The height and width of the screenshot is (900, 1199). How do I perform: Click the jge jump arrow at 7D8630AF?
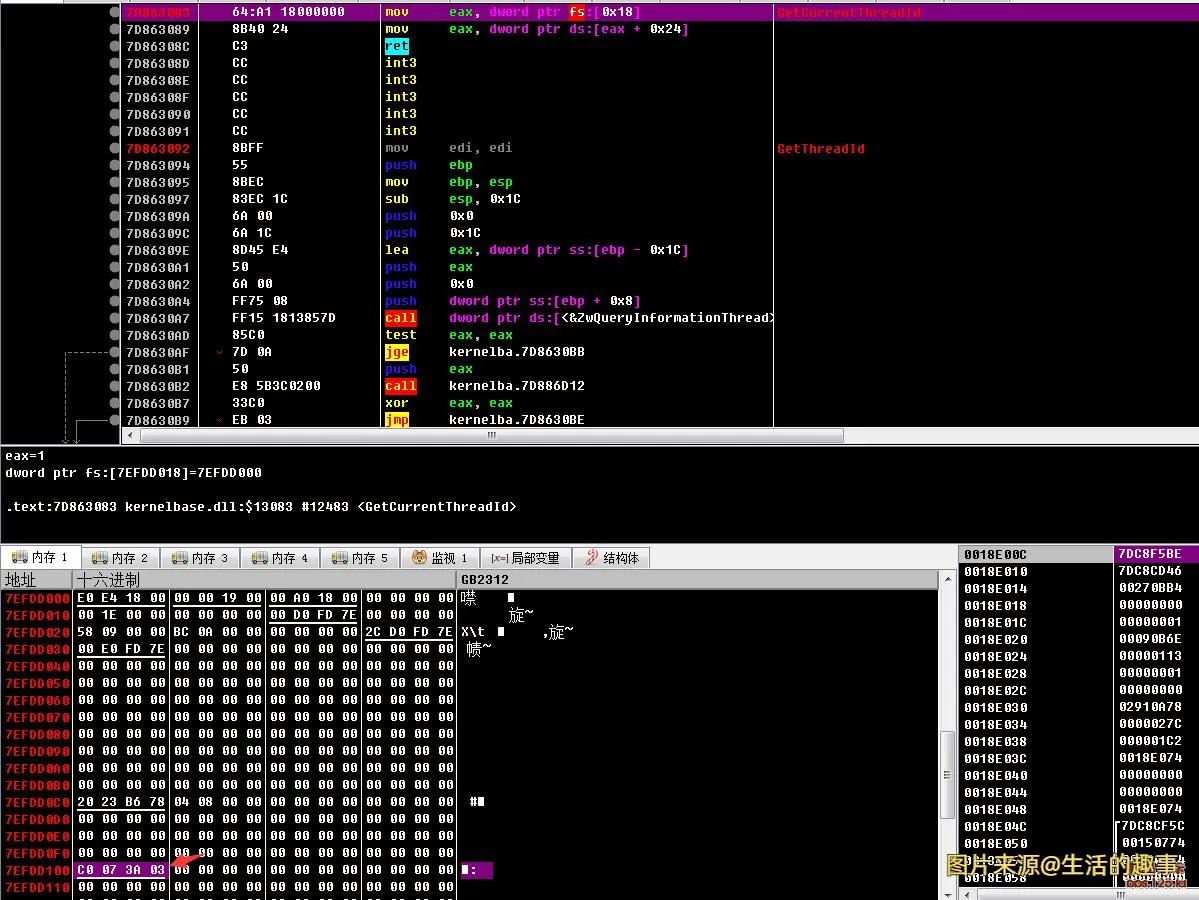pos(219,352)
